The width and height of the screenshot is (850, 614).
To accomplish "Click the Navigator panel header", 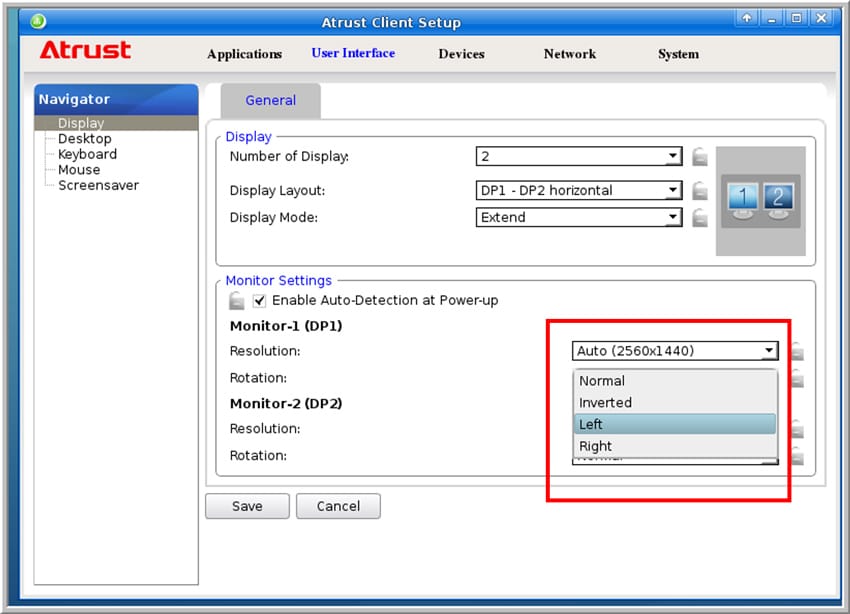I will point(116,99).
